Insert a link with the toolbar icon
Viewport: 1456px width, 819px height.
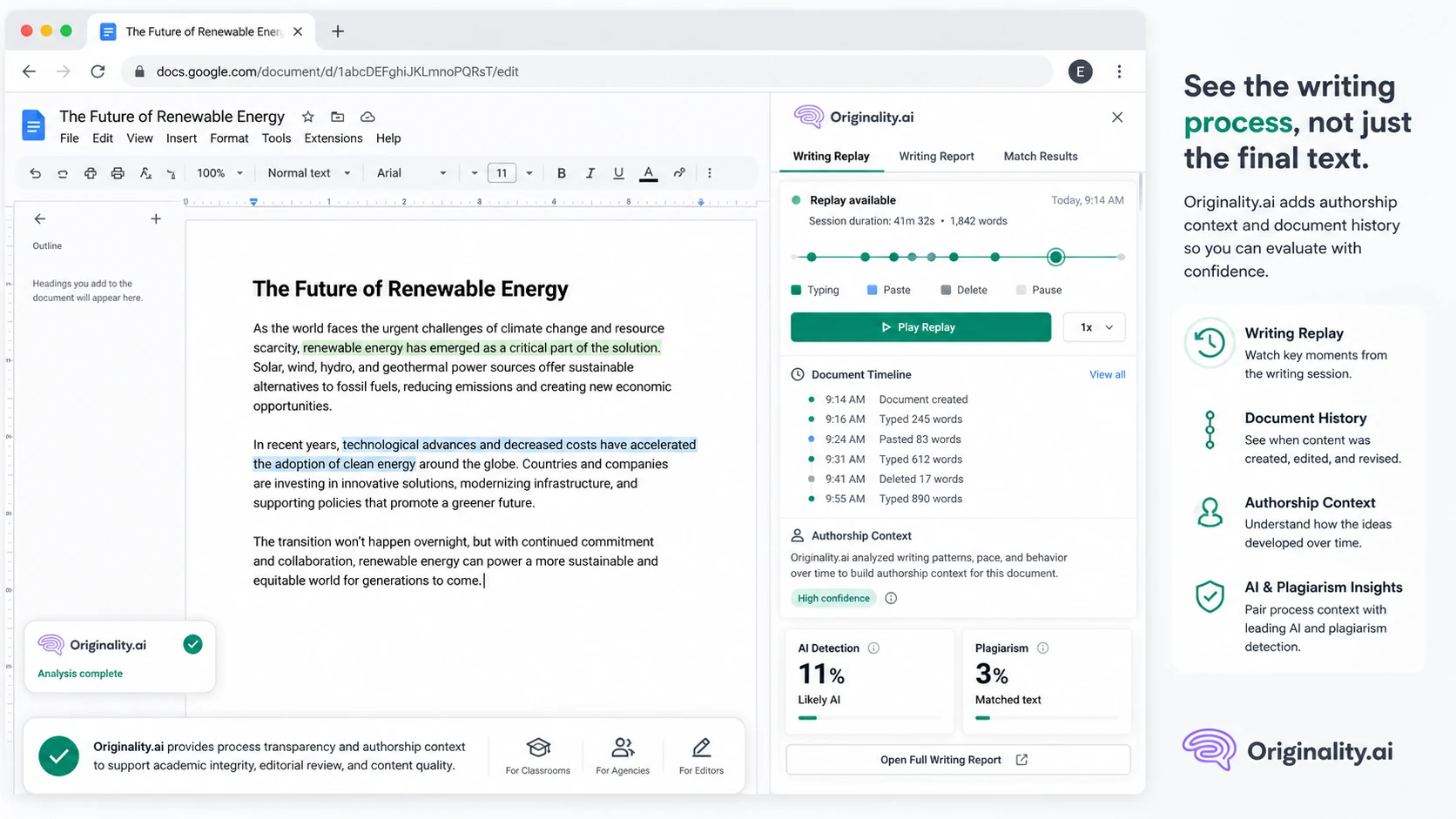[679, 173]
